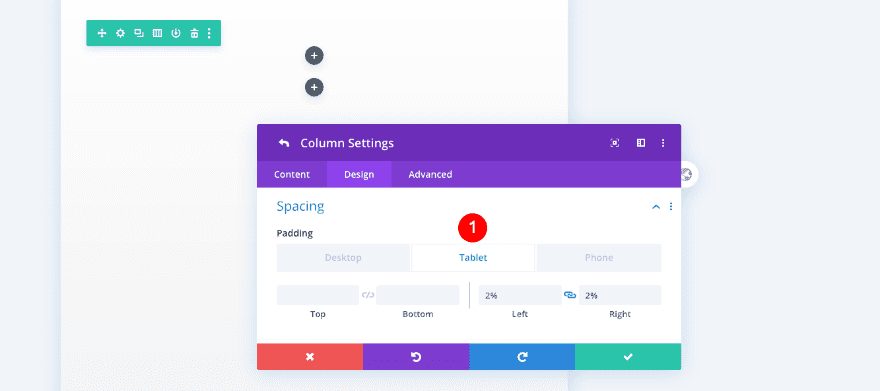Select the Phone padding tab
The width and height of the screenshot is (880, 391).
[599, 257]
